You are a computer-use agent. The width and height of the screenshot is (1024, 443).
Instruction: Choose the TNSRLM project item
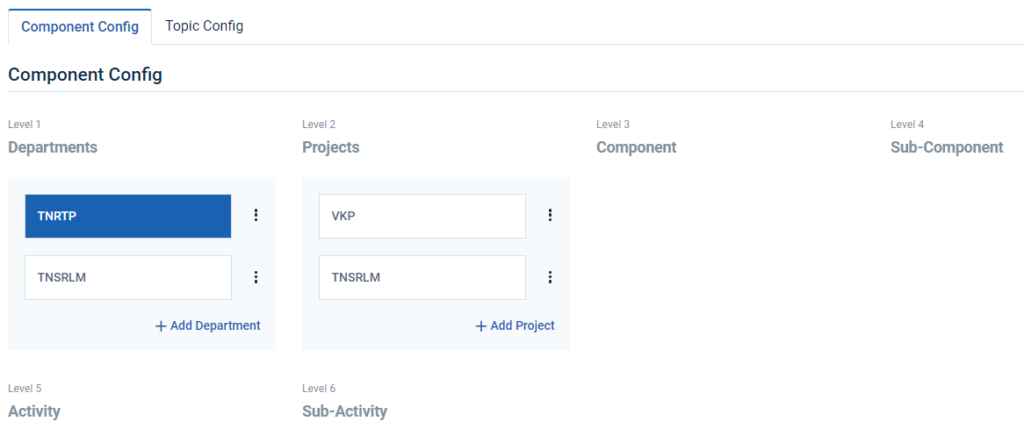[422, 278]
